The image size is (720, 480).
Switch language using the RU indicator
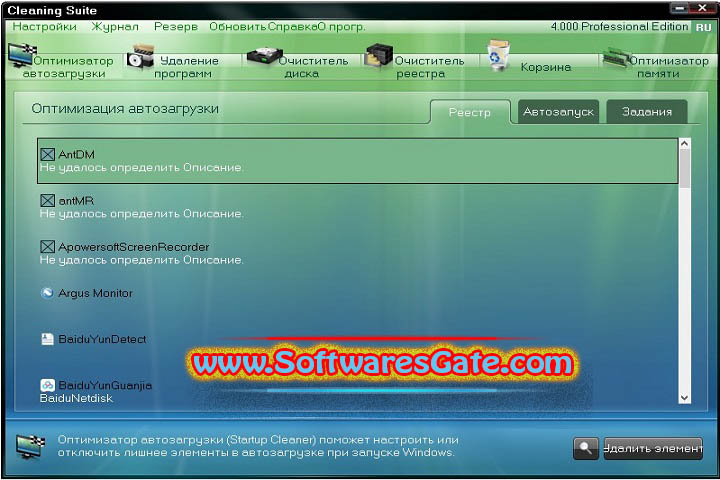703,27
